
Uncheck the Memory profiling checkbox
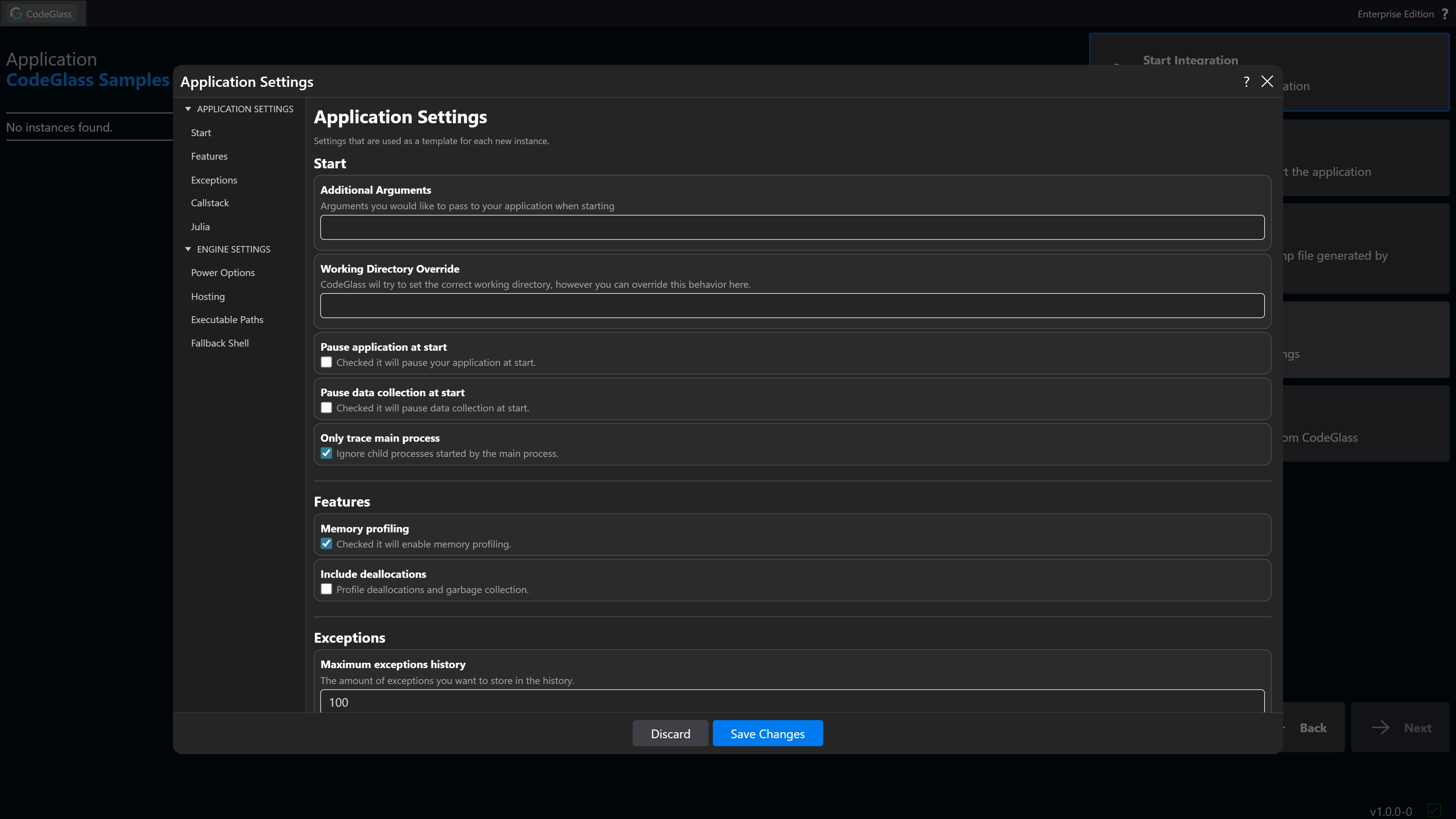tap(326, 544)
